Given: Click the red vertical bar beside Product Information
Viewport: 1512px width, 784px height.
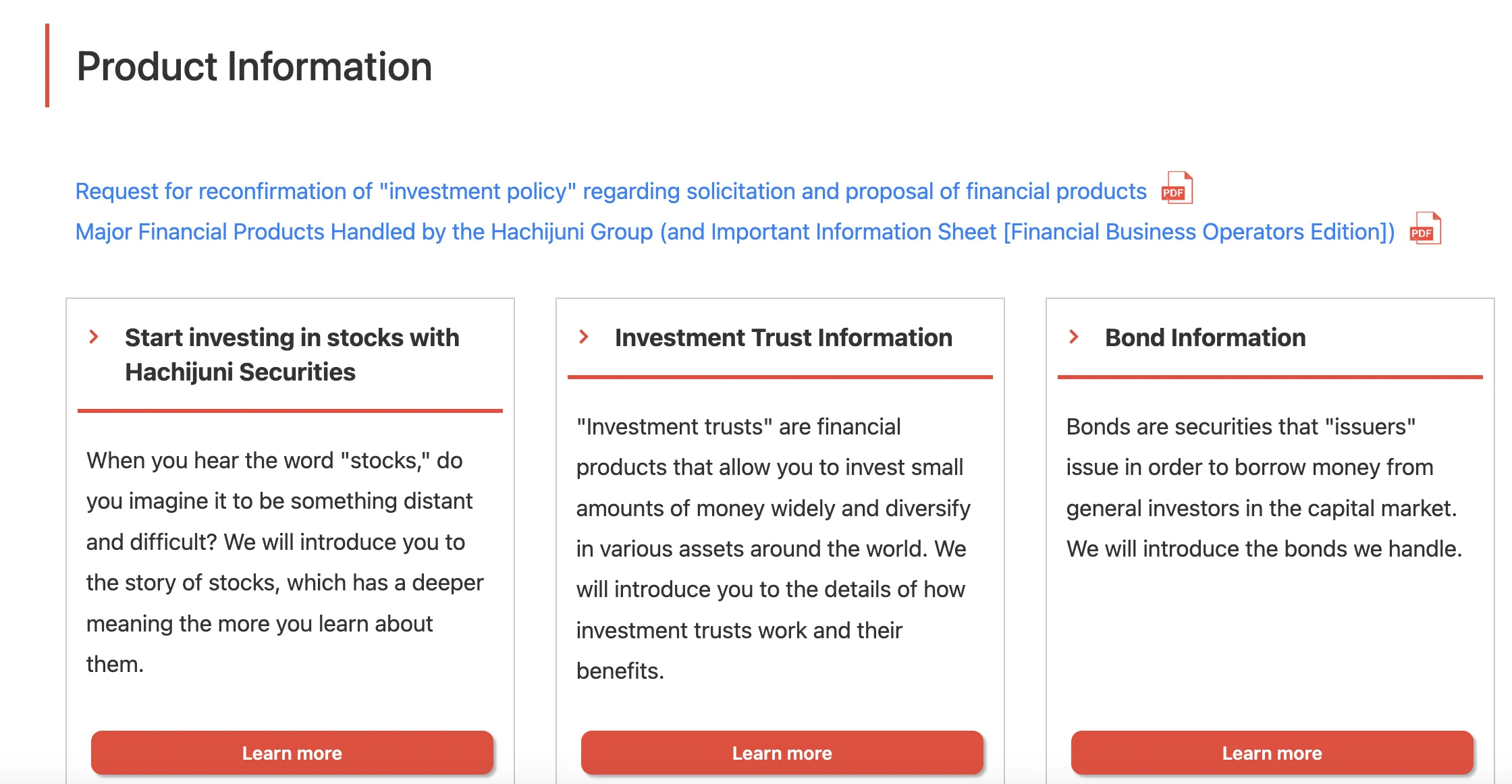Looking at the screenshot, I should click(47, 65).
